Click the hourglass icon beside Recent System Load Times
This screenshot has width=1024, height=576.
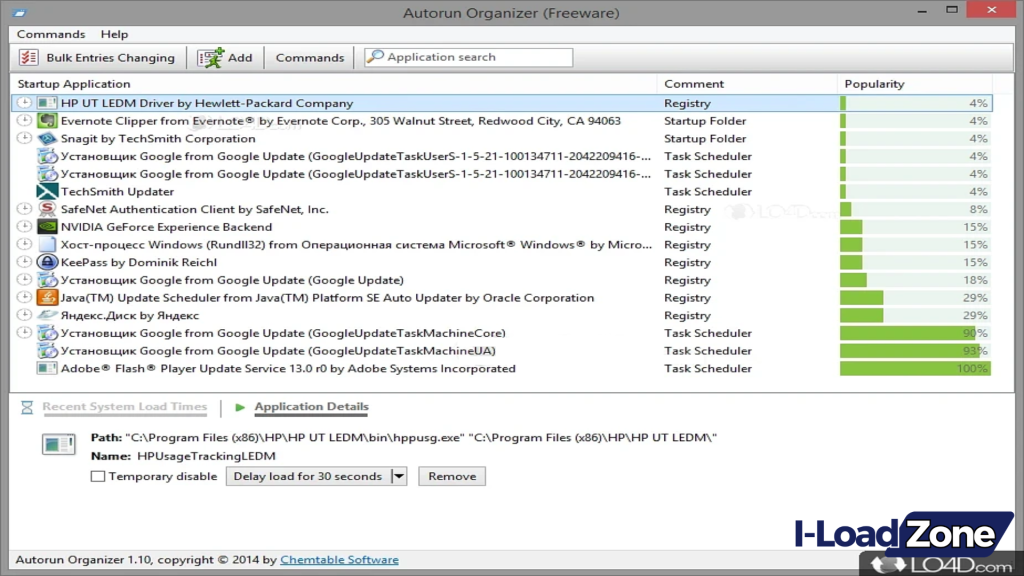pos(27,407)
